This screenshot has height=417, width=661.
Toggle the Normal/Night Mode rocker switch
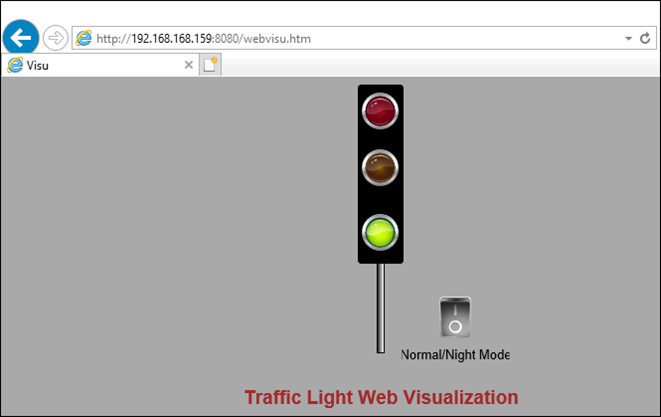tap(455, 317)
